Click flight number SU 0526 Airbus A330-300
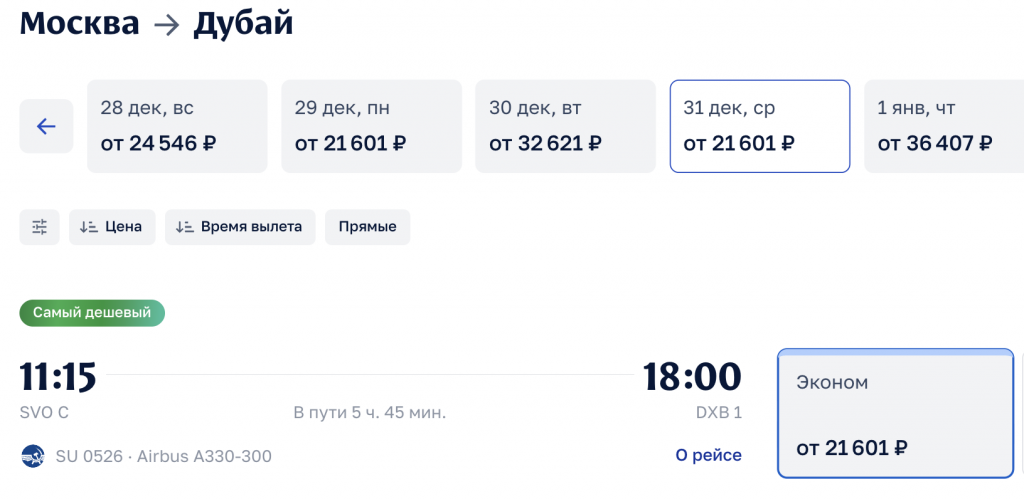1024x499 pixels. (x=160, y=456)
